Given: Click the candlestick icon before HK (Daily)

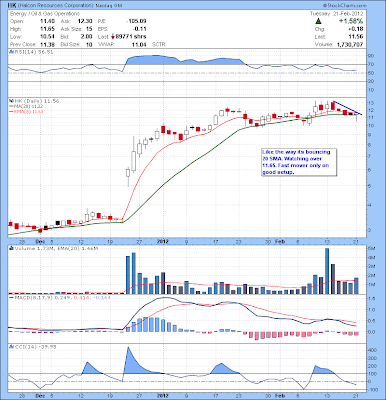Looking at the screenshot, I should [x=11, y=101].
